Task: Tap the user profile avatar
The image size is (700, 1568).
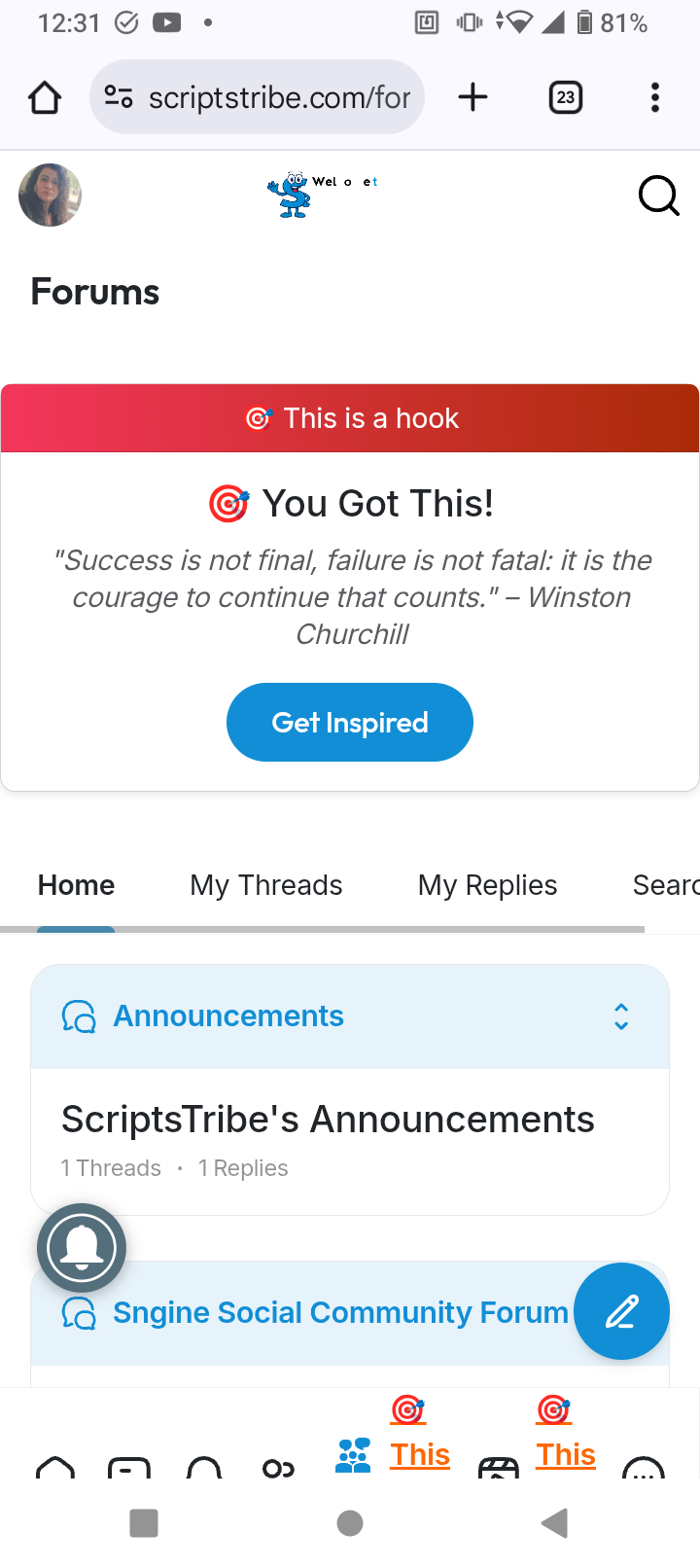Action: pyautogui.click(x=50, y=196)
